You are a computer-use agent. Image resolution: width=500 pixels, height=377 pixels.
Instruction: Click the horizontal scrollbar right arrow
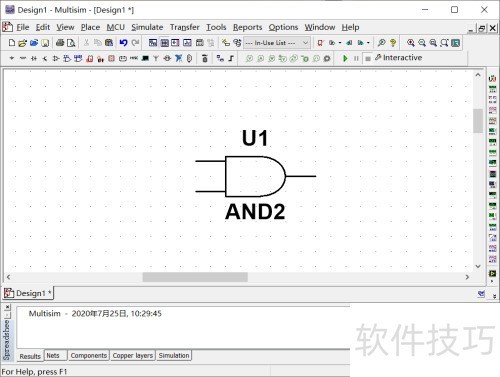pos(467,277)
